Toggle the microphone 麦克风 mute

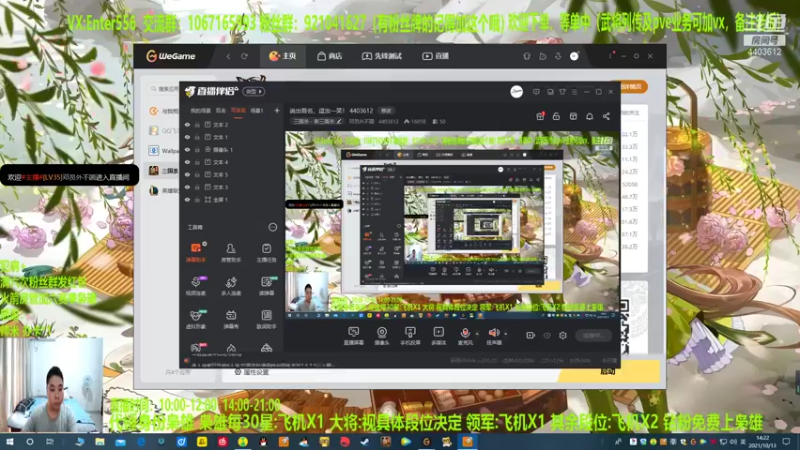point(465,336)
